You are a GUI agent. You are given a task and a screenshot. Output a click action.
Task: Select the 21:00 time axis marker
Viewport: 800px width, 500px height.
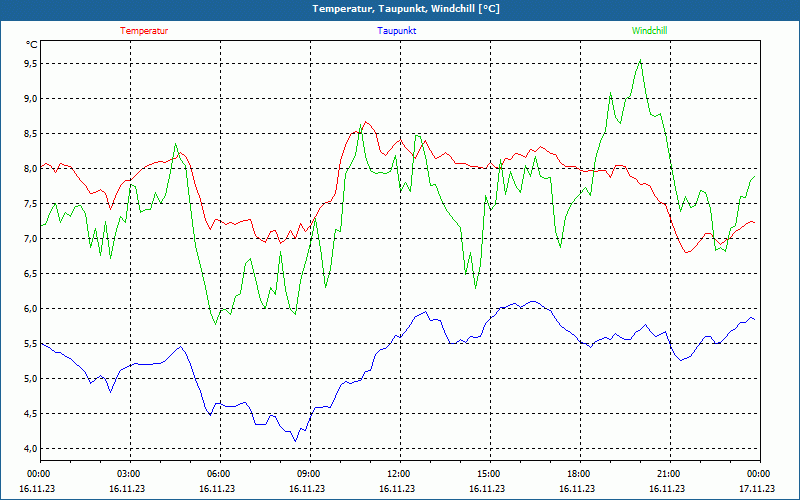coord(669,474)
